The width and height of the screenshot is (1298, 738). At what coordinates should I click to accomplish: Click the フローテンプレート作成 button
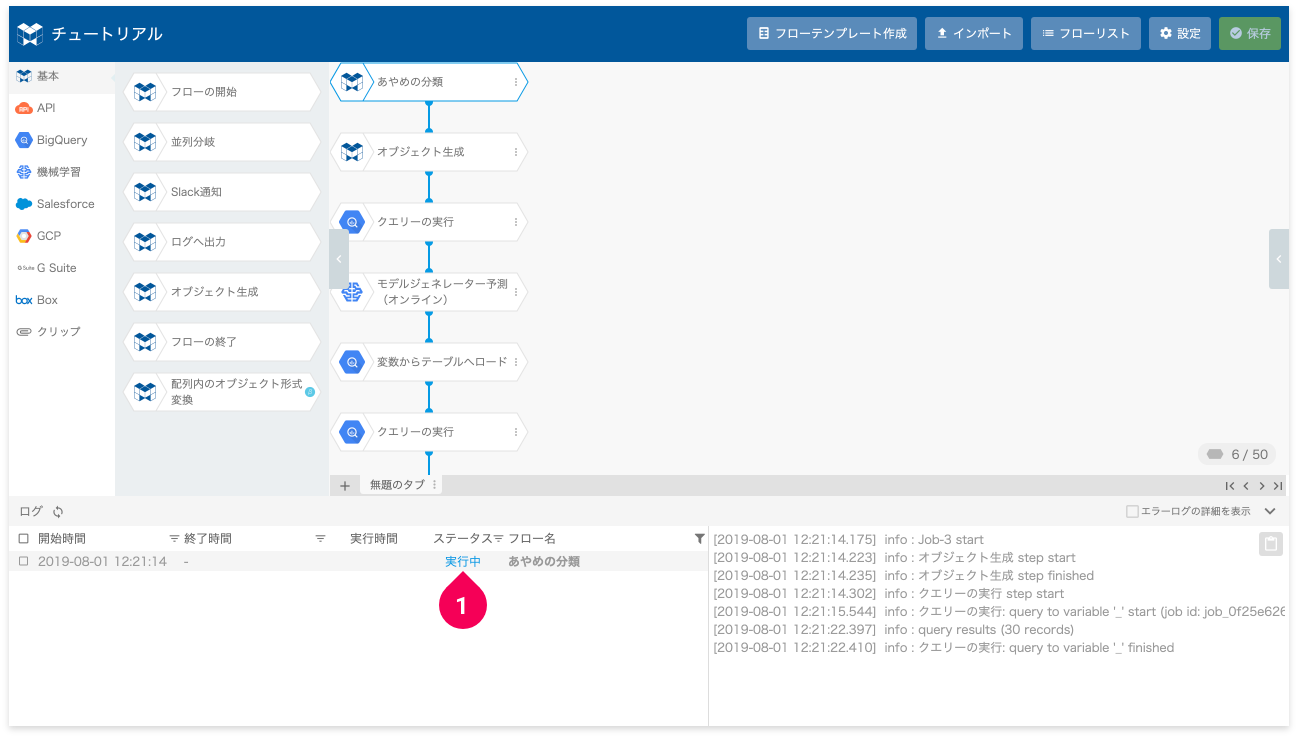(832, 33)
